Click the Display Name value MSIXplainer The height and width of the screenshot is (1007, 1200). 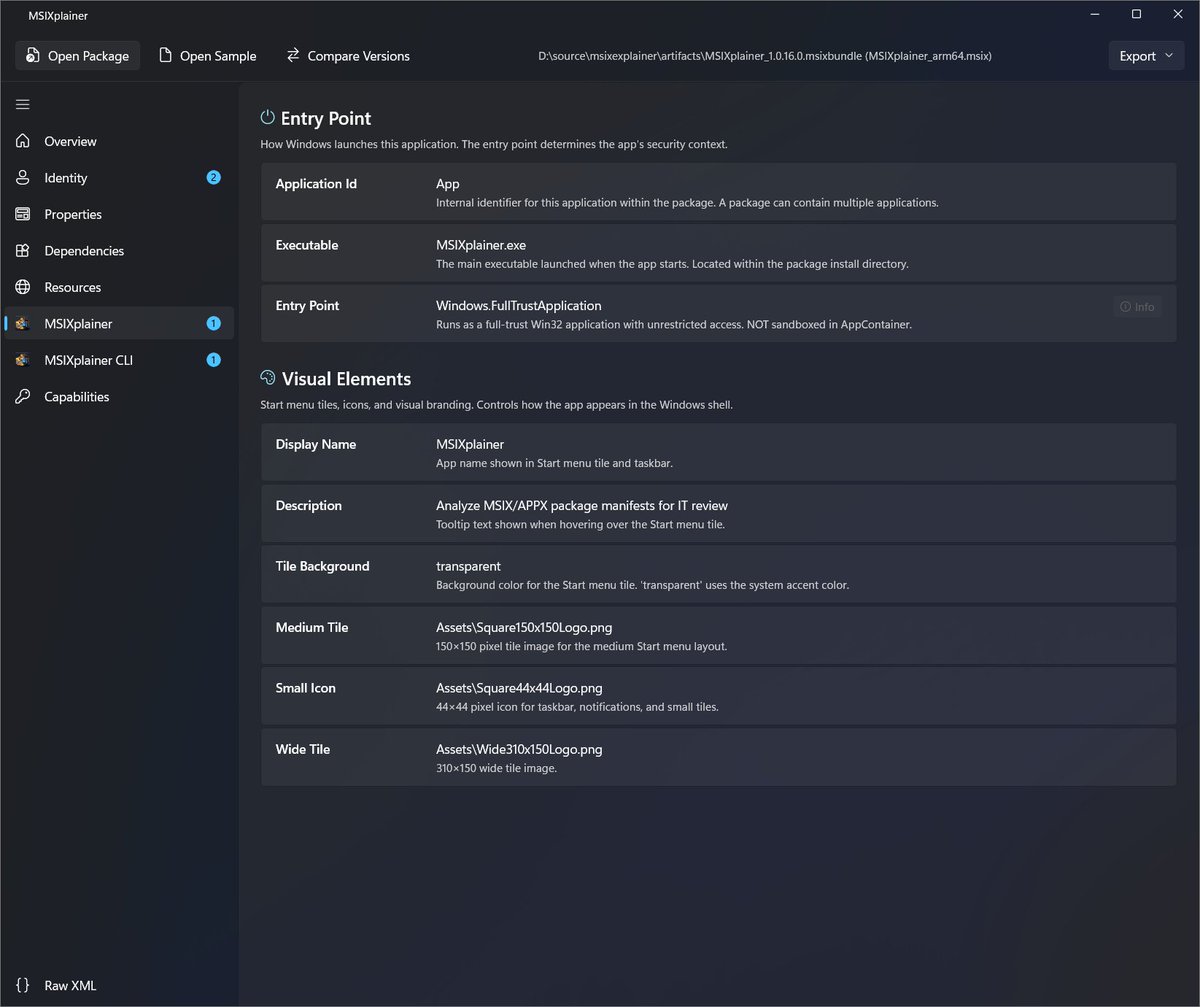pos(470,444)
